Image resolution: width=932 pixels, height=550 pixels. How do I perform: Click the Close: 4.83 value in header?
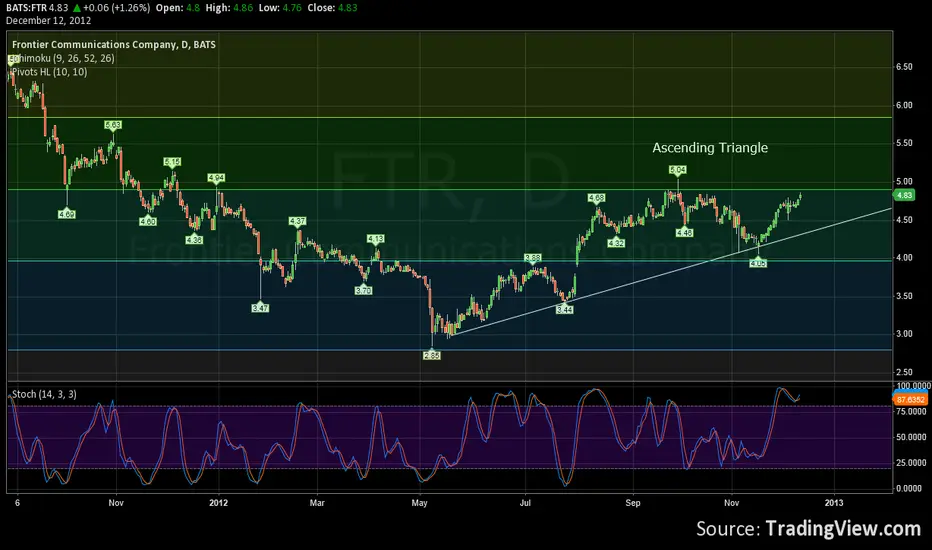[332, 8]
